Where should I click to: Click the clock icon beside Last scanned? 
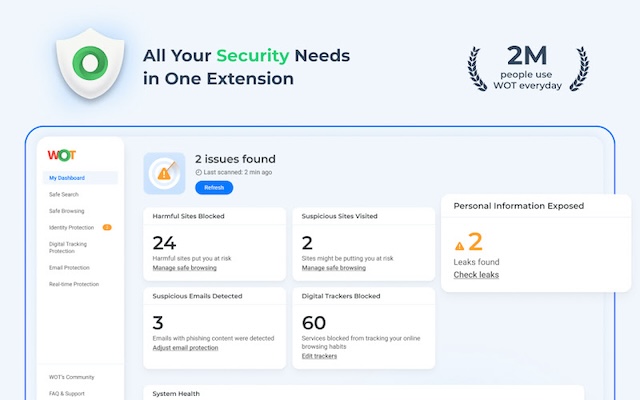[x=198, y=172]
